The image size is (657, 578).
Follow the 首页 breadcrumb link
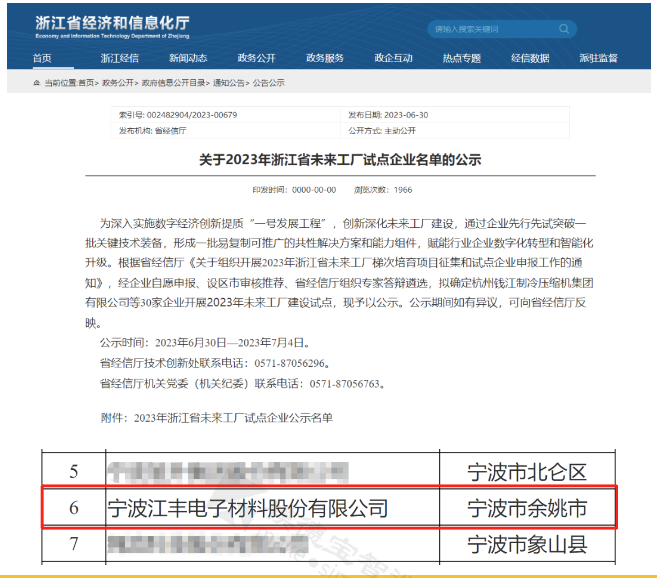click(86, 83)
